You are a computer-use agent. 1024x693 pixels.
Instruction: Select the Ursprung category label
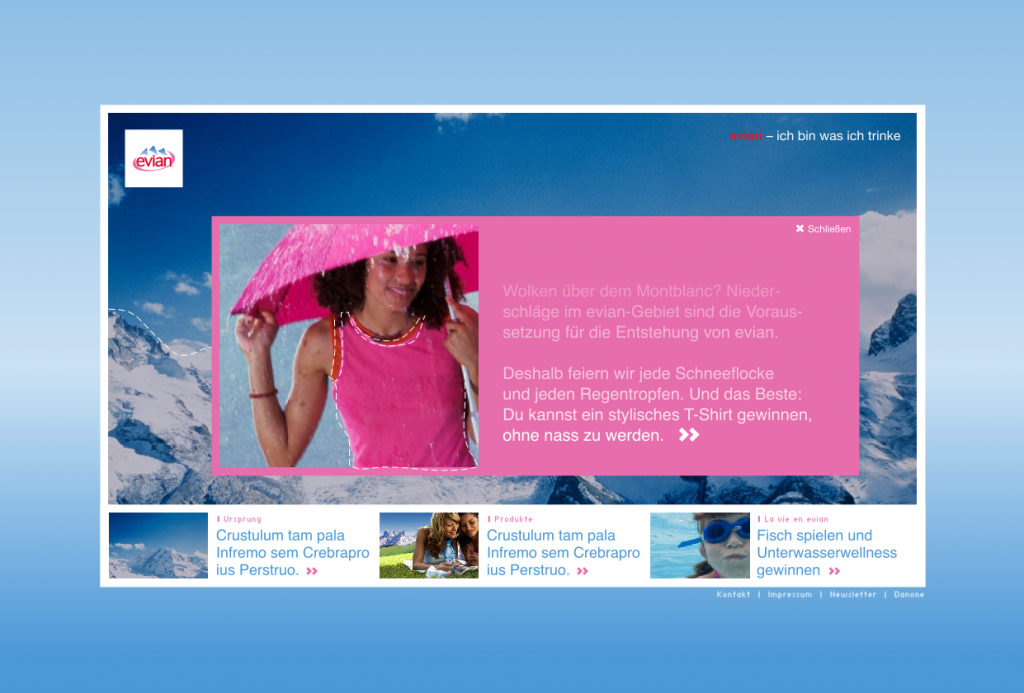(240, 519)
